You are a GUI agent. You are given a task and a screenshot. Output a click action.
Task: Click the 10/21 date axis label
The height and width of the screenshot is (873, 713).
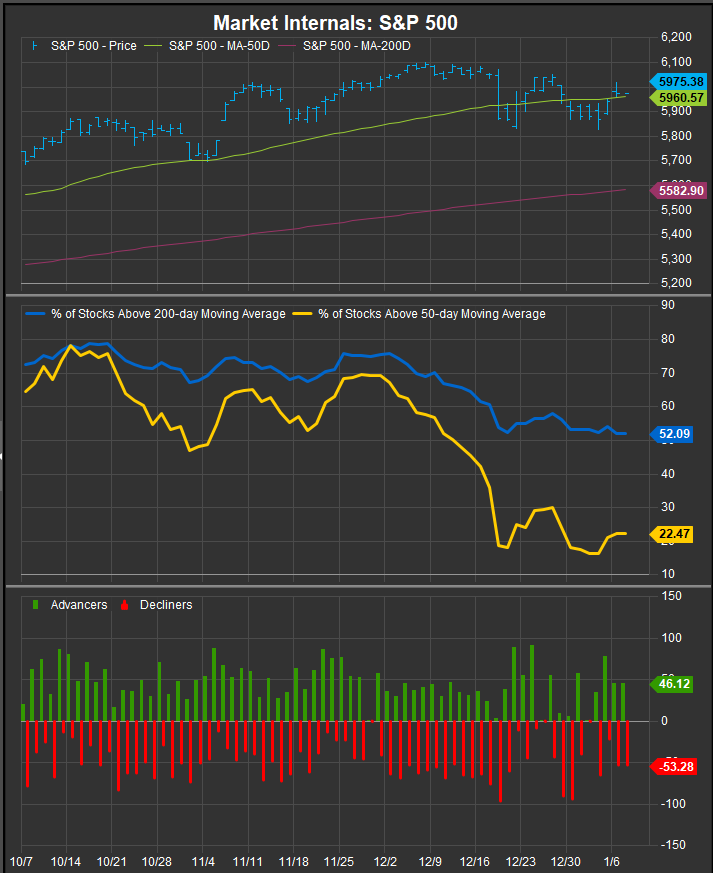pos(111,862)
